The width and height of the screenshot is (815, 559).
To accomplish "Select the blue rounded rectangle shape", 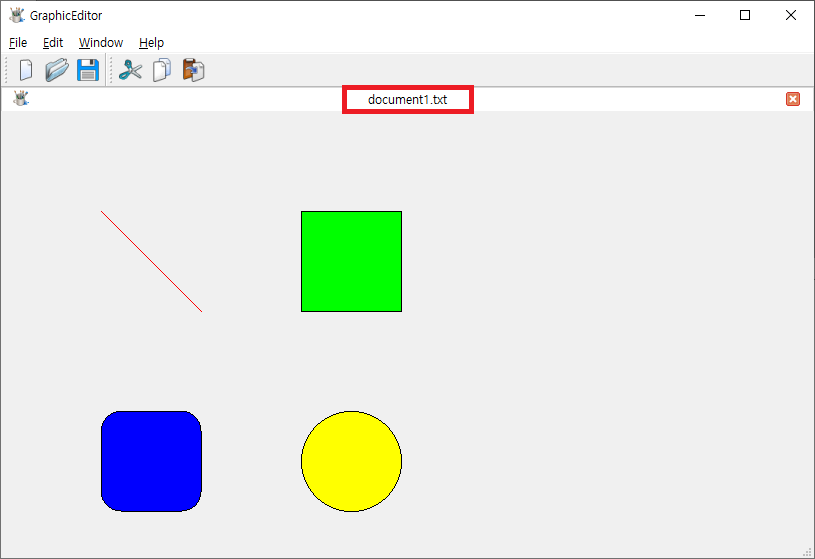I will pos(151,461).
